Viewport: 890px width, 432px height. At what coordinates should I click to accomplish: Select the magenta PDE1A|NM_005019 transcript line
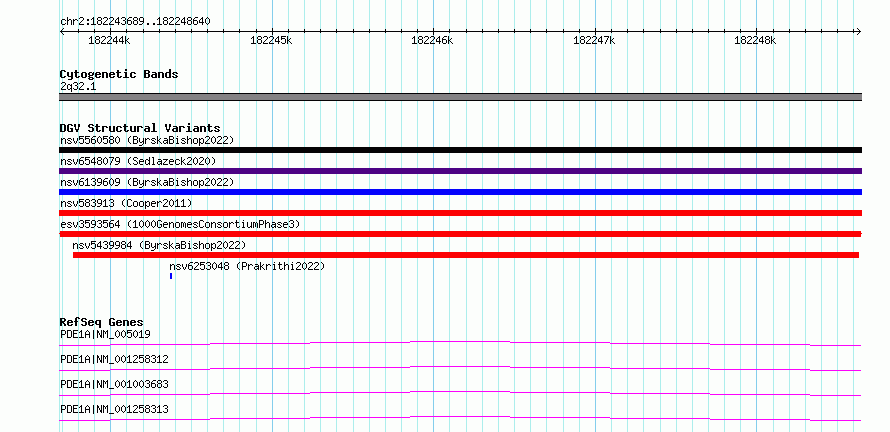(x=460, y=343)
